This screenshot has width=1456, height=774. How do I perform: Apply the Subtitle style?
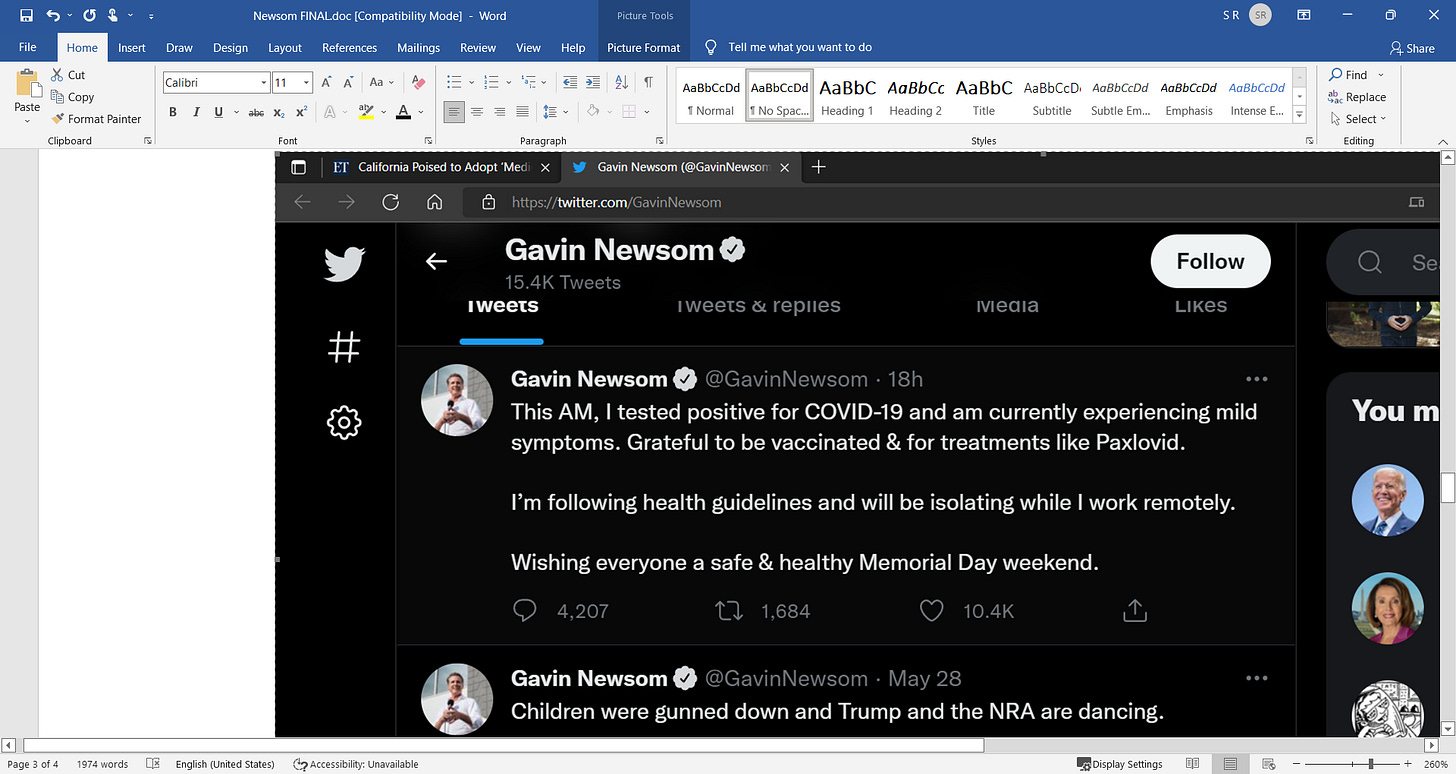point(1052,96)
